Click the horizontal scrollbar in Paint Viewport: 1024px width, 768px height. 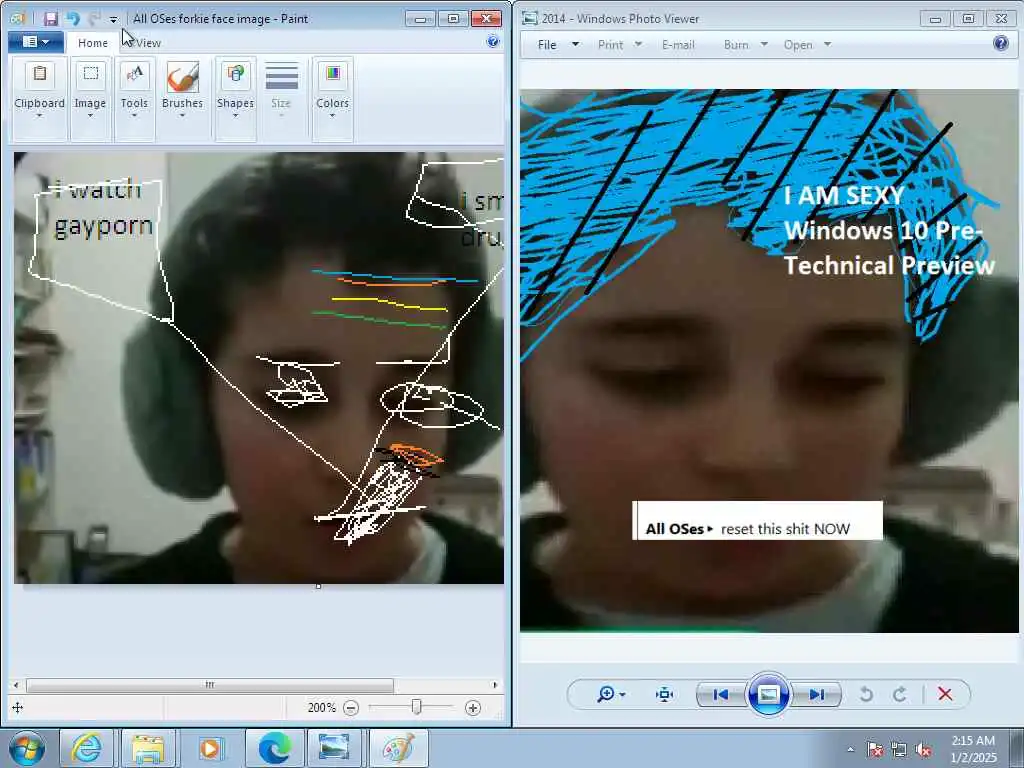210,685
